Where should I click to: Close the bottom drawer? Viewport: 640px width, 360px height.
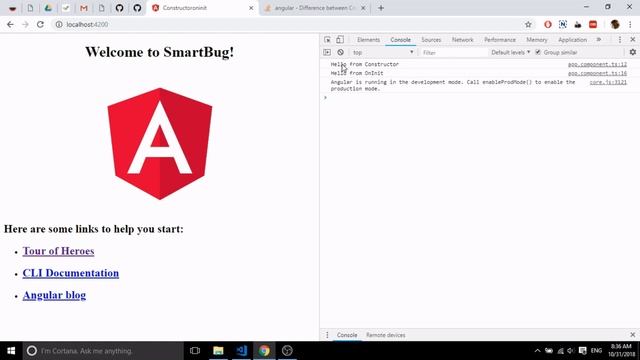[x=633, y=335]
